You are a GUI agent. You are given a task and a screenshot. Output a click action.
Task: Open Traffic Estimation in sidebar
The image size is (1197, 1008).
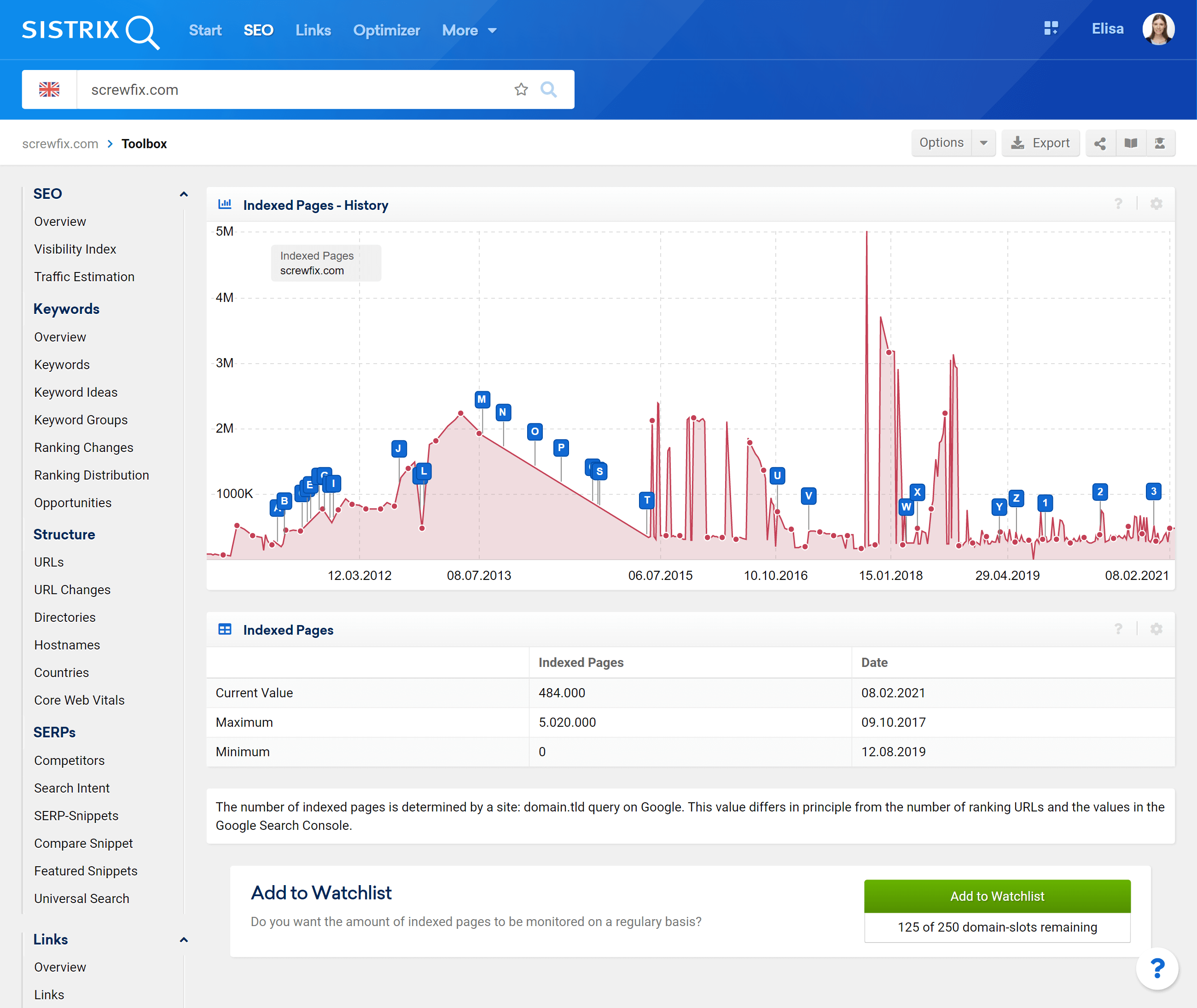tap(84, 277)
